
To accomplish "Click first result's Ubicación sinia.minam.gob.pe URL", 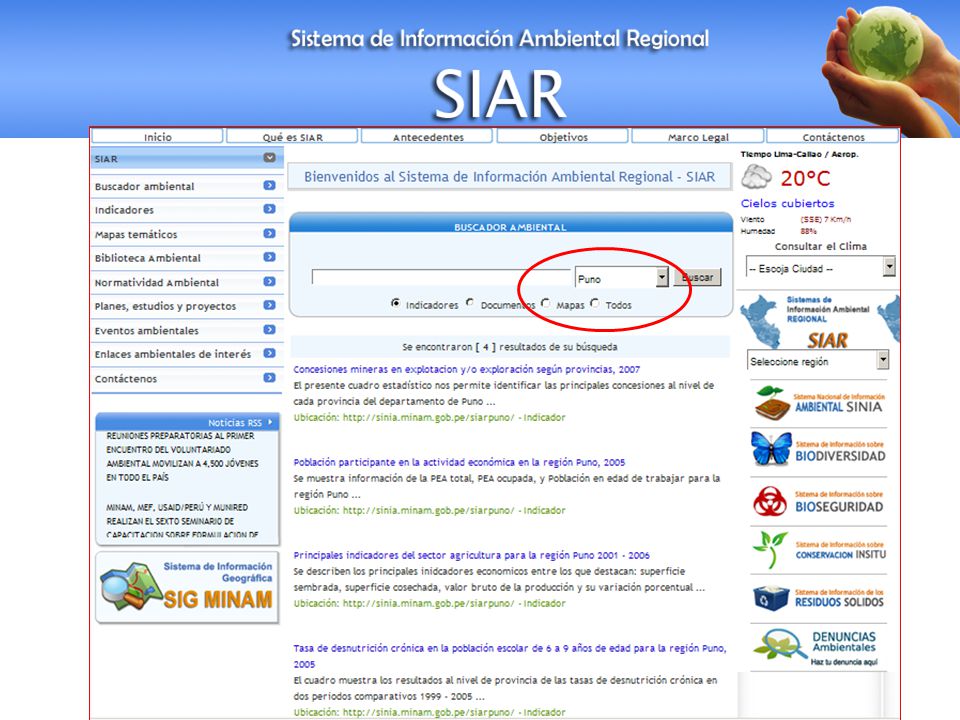I will 429,418.
